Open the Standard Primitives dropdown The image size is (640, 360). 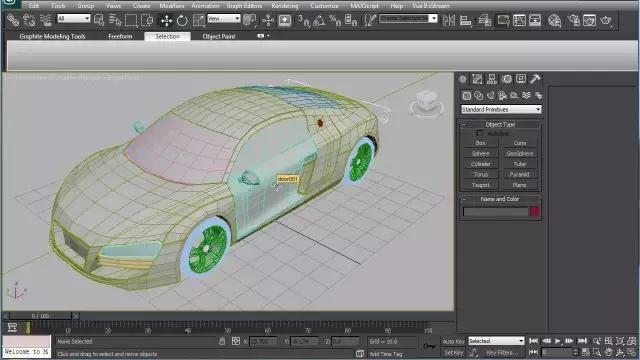tap(501, 109)
